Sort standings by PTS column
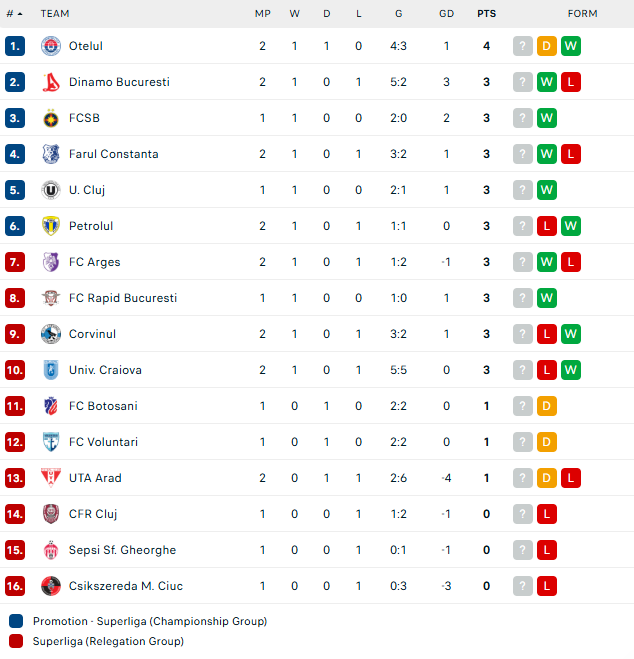634x659 pixels. pyautogui.click(x=487, y=14)
